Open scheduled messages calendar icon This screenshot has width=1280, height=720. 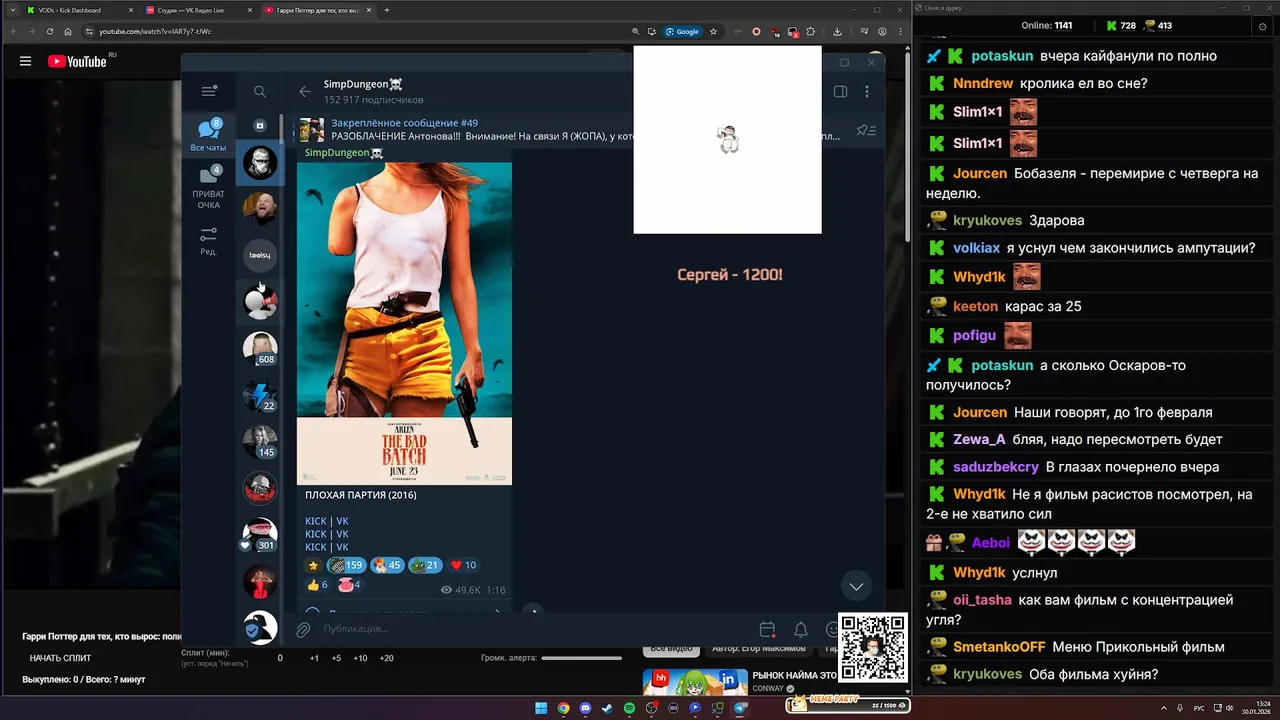[767, 629]
